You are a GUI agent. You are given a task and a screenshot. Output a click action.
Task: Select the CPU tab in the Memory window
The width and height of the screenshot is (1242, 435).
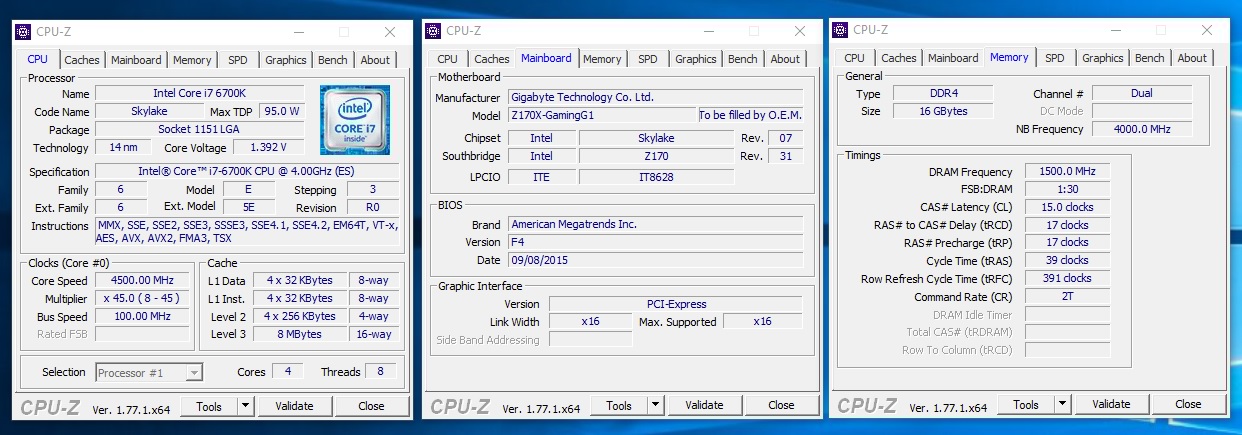click(855, 58)
